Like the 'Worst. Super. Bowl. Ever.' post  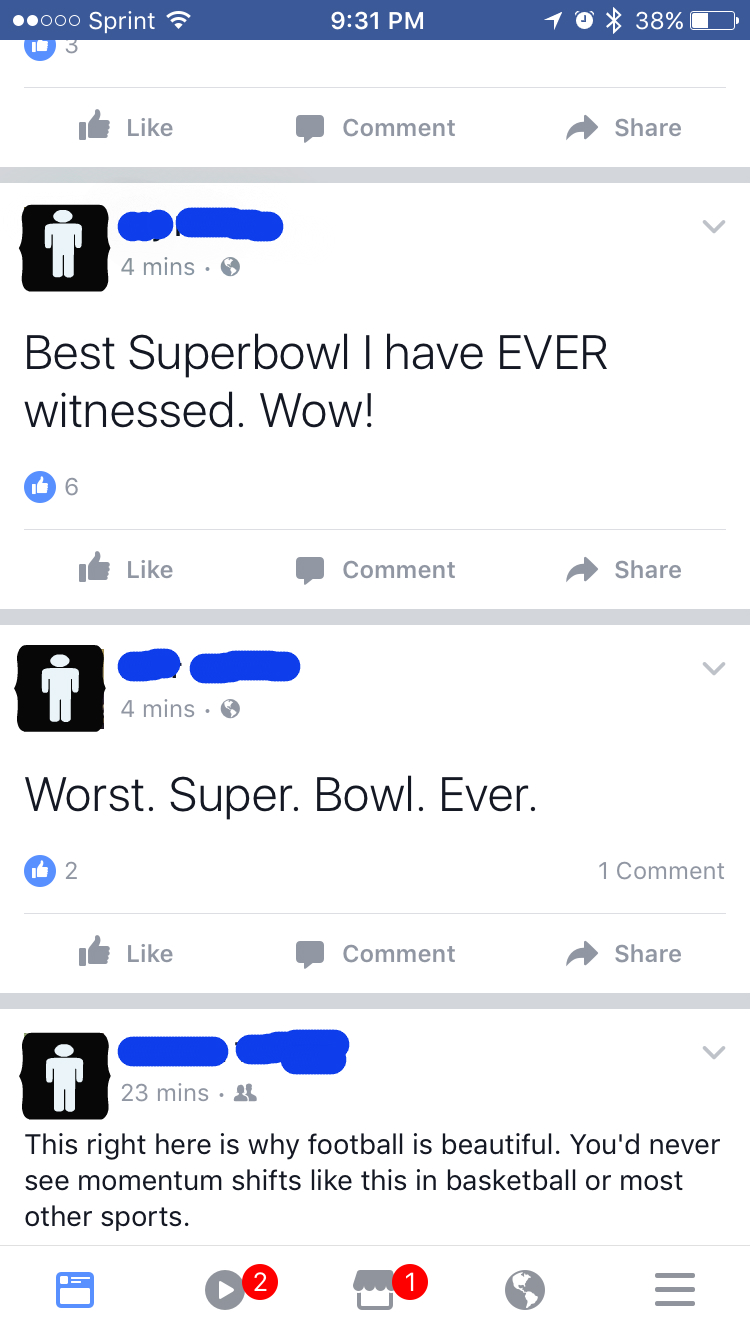point(126,953)
